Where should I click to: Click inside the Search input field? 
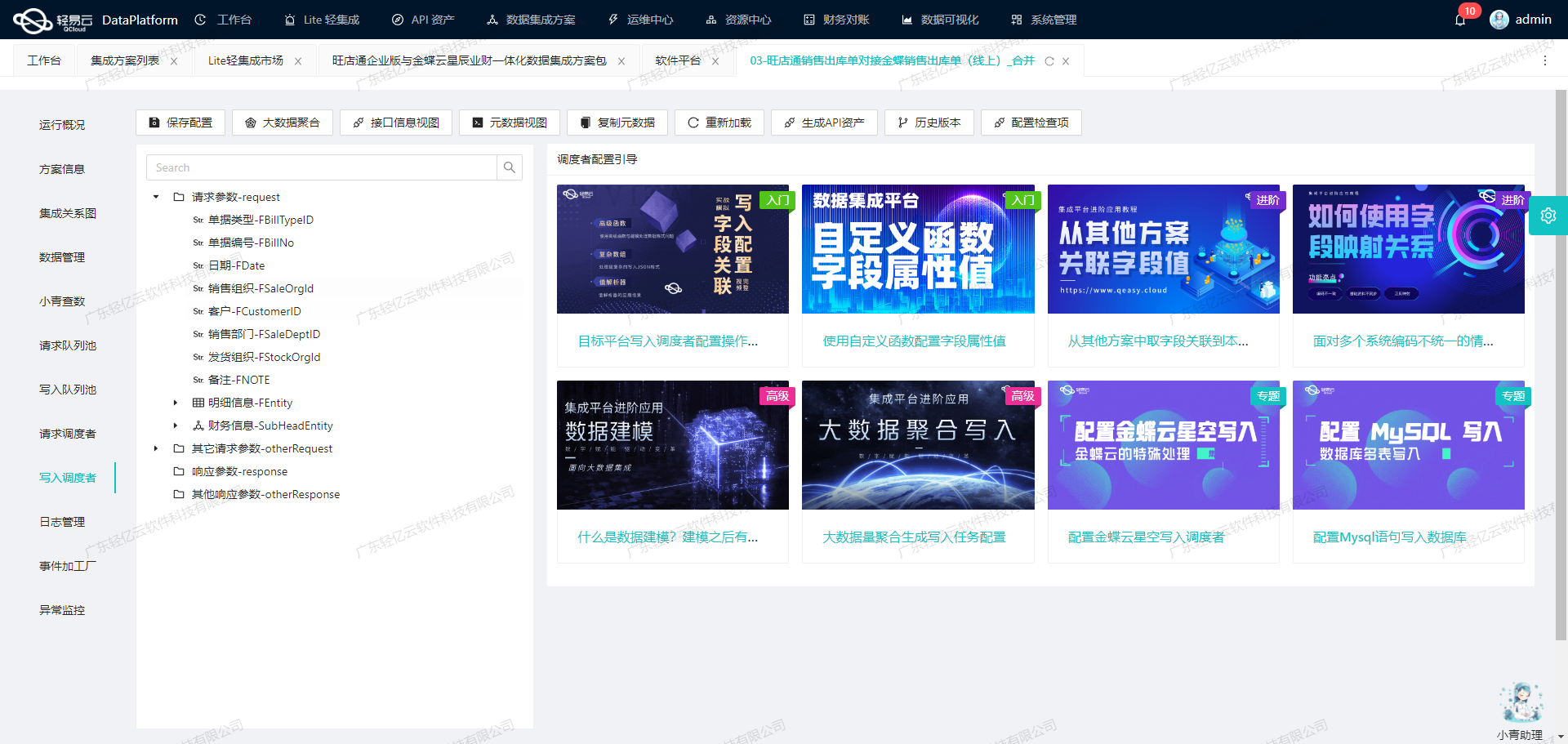pyautogui.click(x=318, y=167)
